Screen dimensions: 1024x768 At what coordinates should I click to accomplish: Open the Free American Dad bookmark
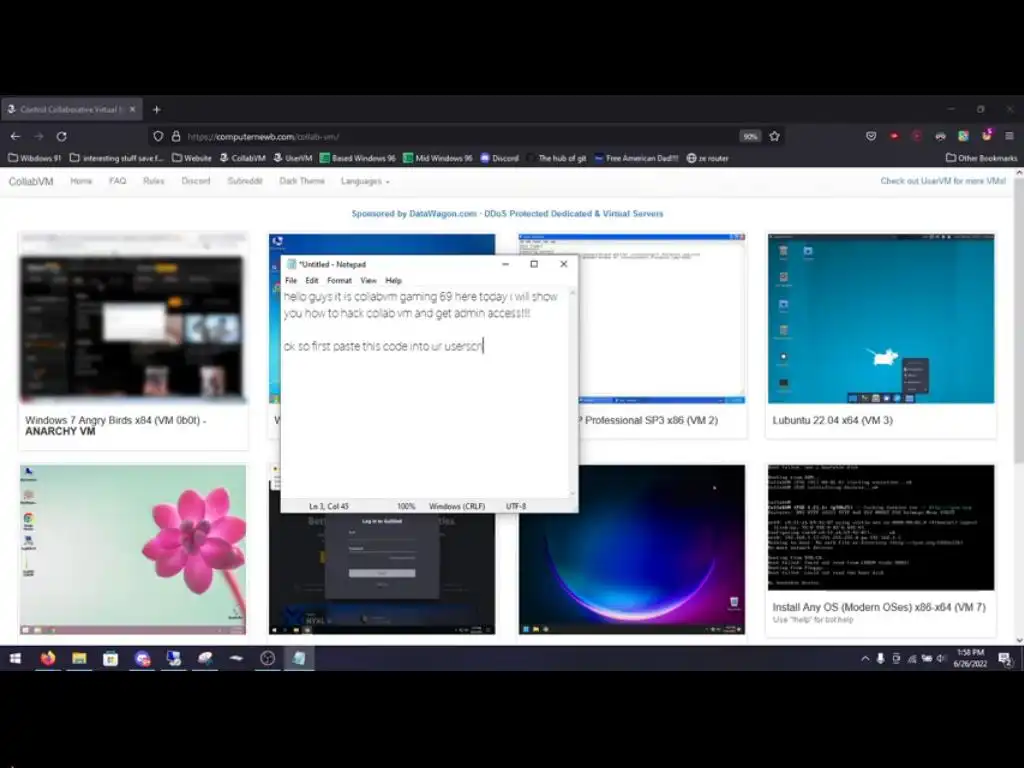click(637, 158)
